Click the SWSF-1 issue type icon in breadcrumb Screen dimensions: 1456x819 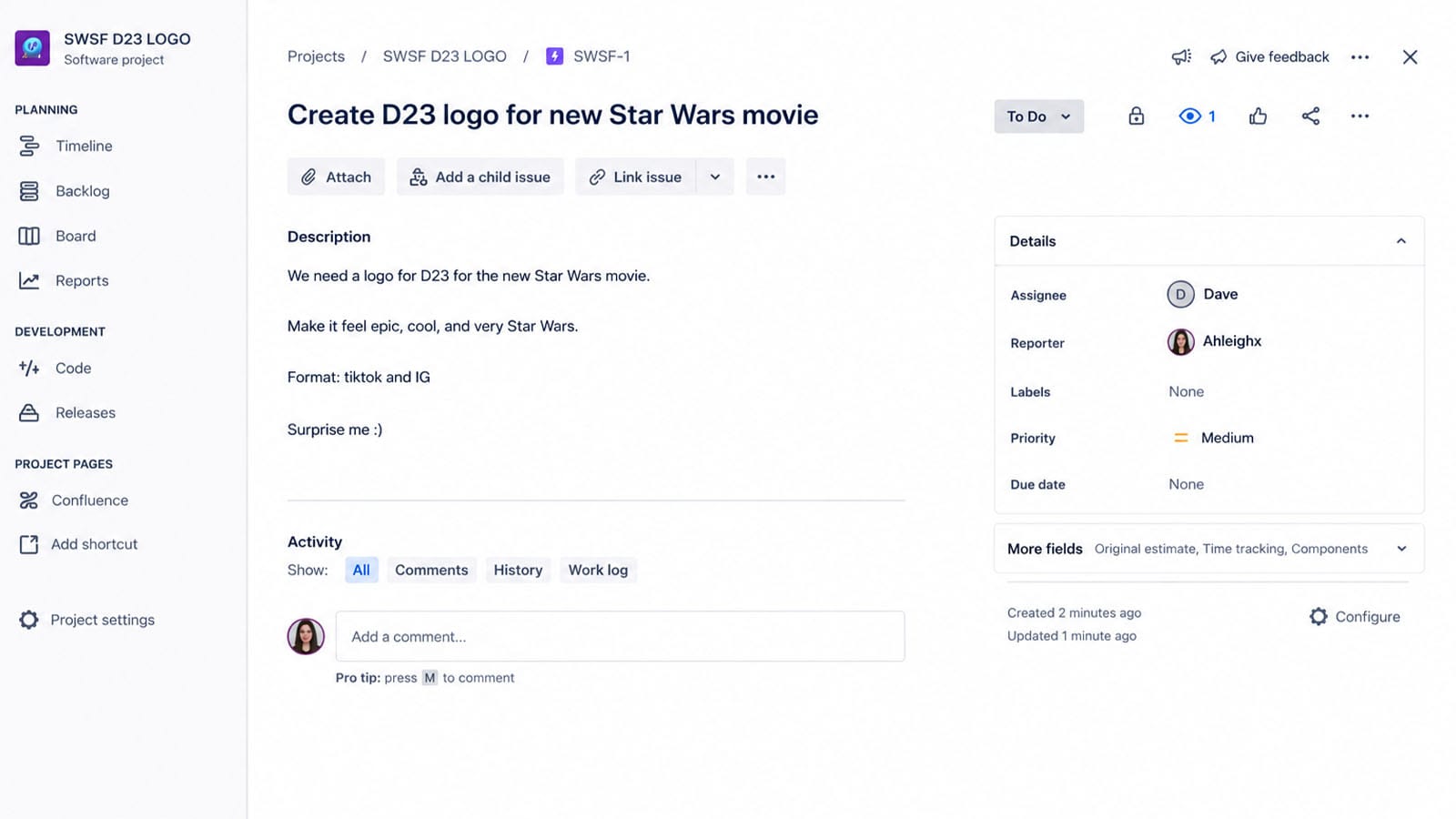(554, 56)
